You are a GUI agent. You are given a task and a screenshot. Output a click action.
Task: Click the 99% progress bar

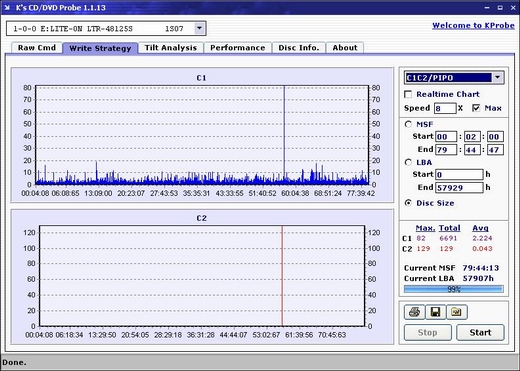454,289
